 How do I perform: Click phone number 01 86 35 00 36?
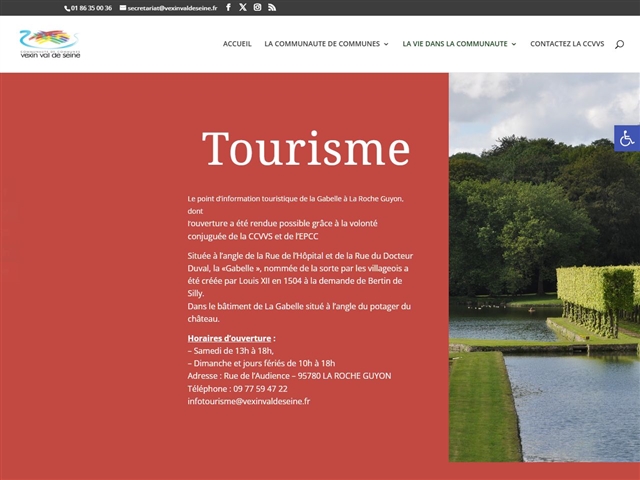91,8
